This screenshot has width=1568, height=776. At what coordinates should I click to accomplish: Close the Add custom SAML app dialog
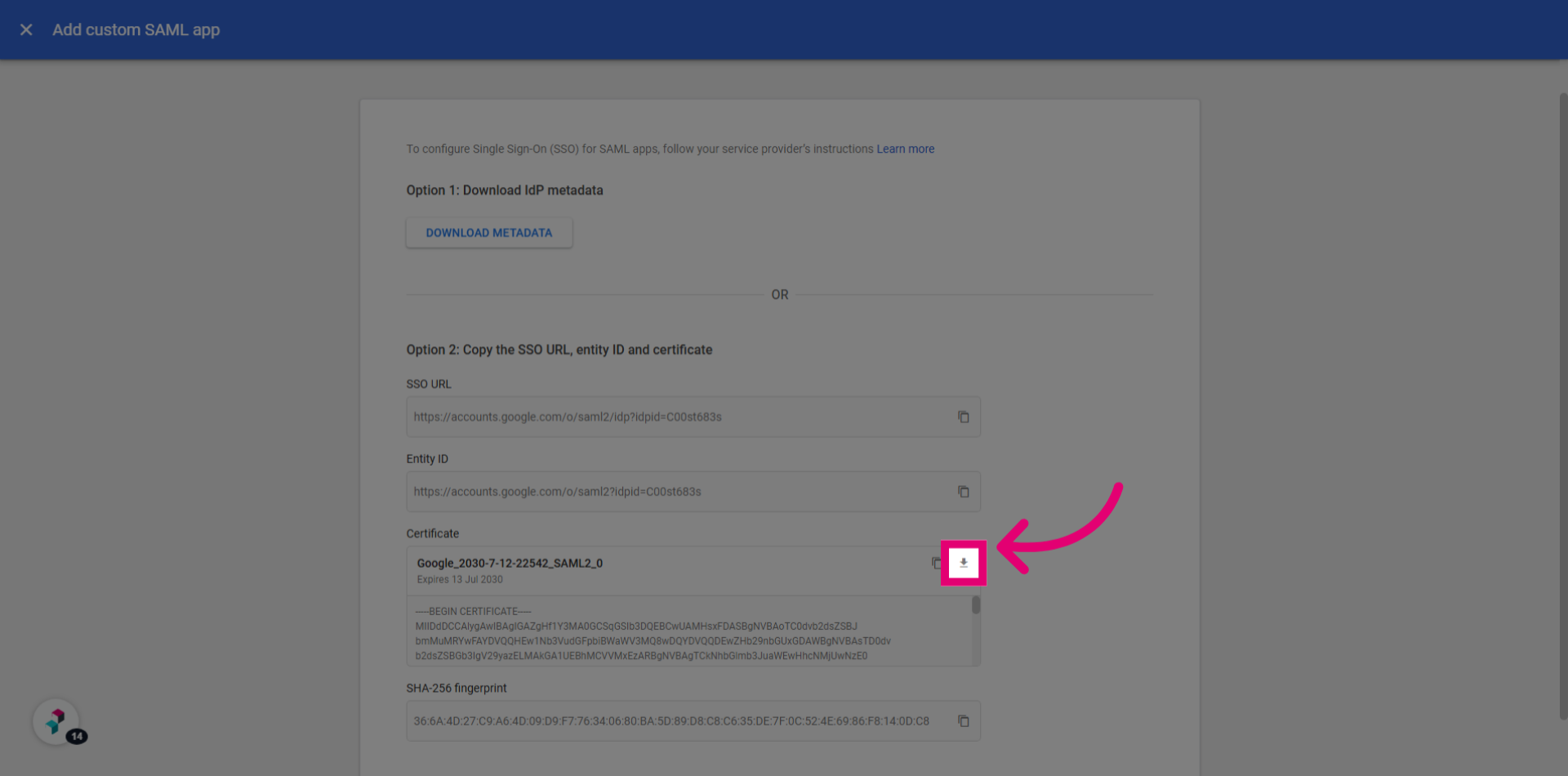pyautogui.click(x=26, y=29)
